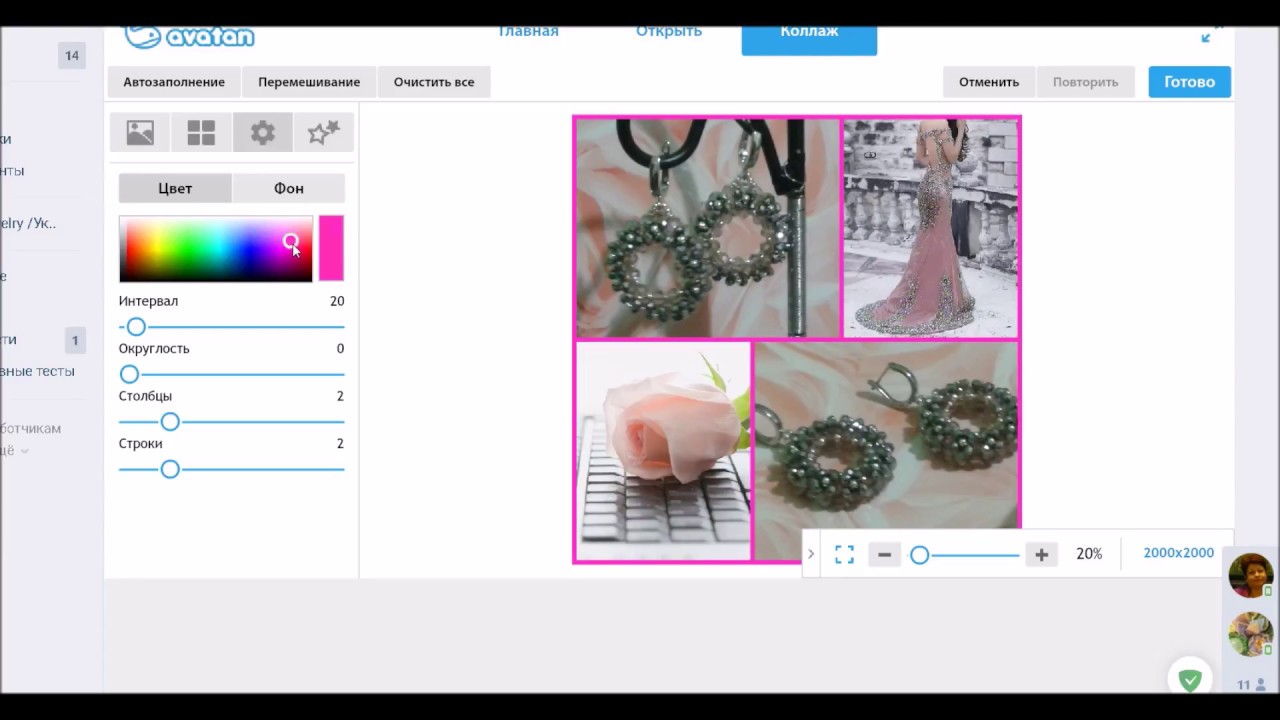Select the gear settings tab icon
The height and width of the screenshot is (720, 1280).
point(262,132)
